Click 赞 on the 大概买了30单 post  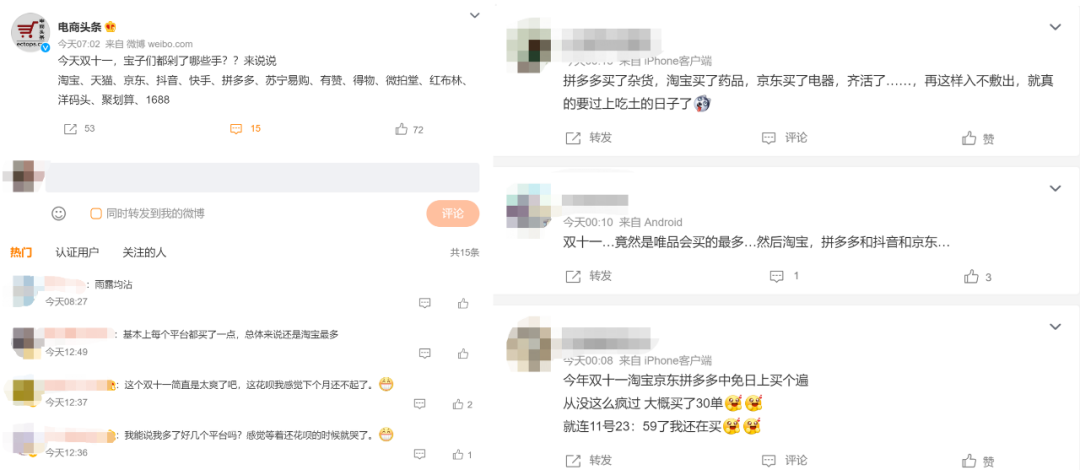click(978, 461)
